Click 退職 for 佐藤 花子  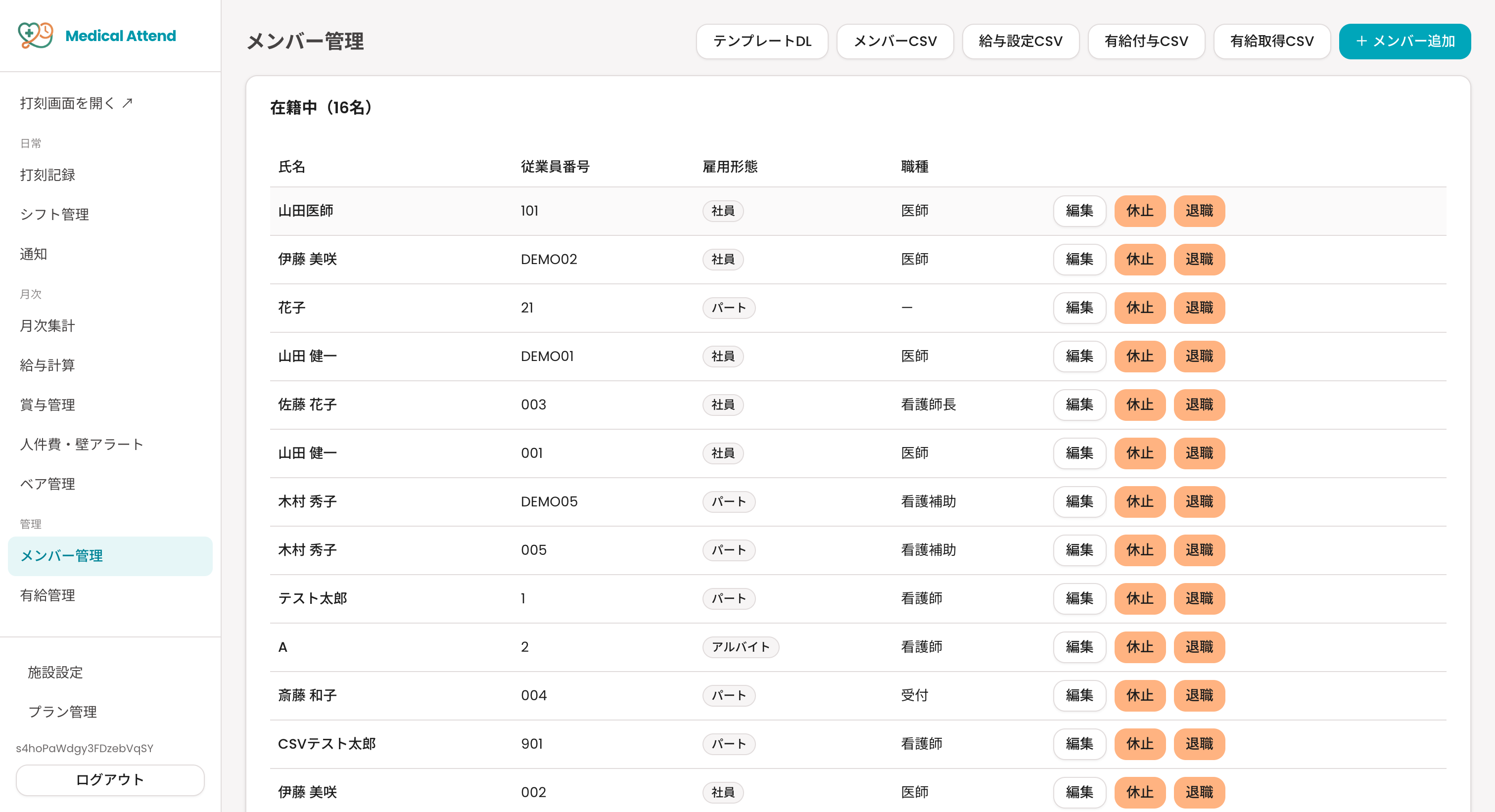1199,404
